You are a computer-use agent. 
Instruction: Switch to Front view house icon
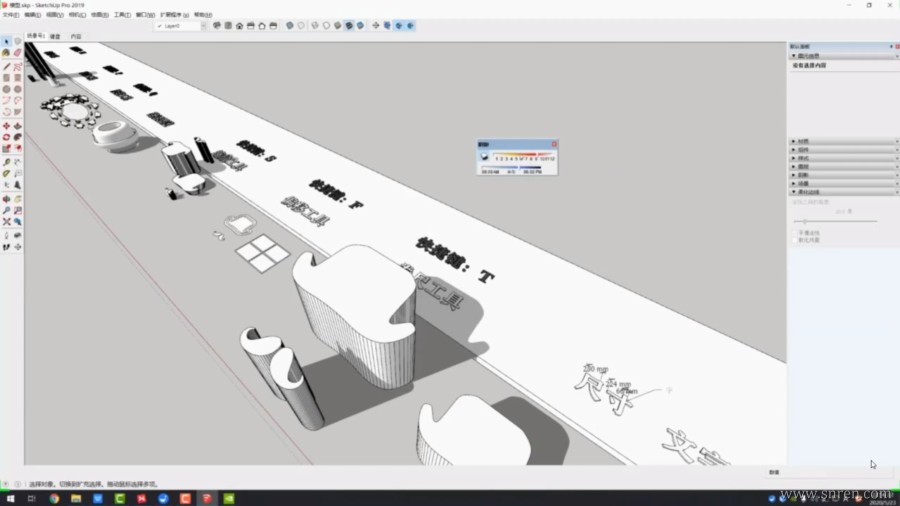pyautogui.click(x=239, y=26)
